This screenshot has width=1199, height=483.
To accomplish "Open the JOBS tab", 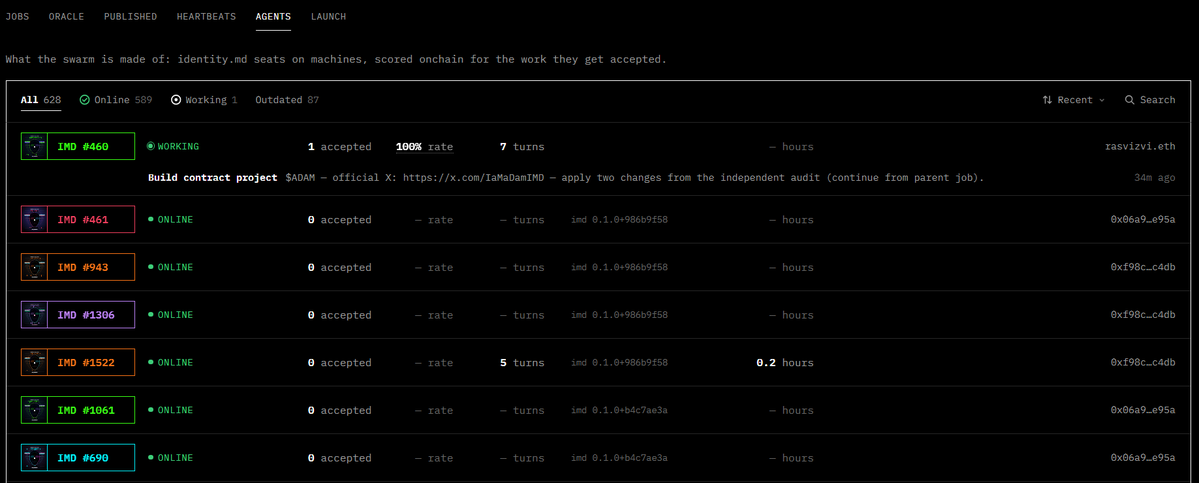I will click(17, 16).
